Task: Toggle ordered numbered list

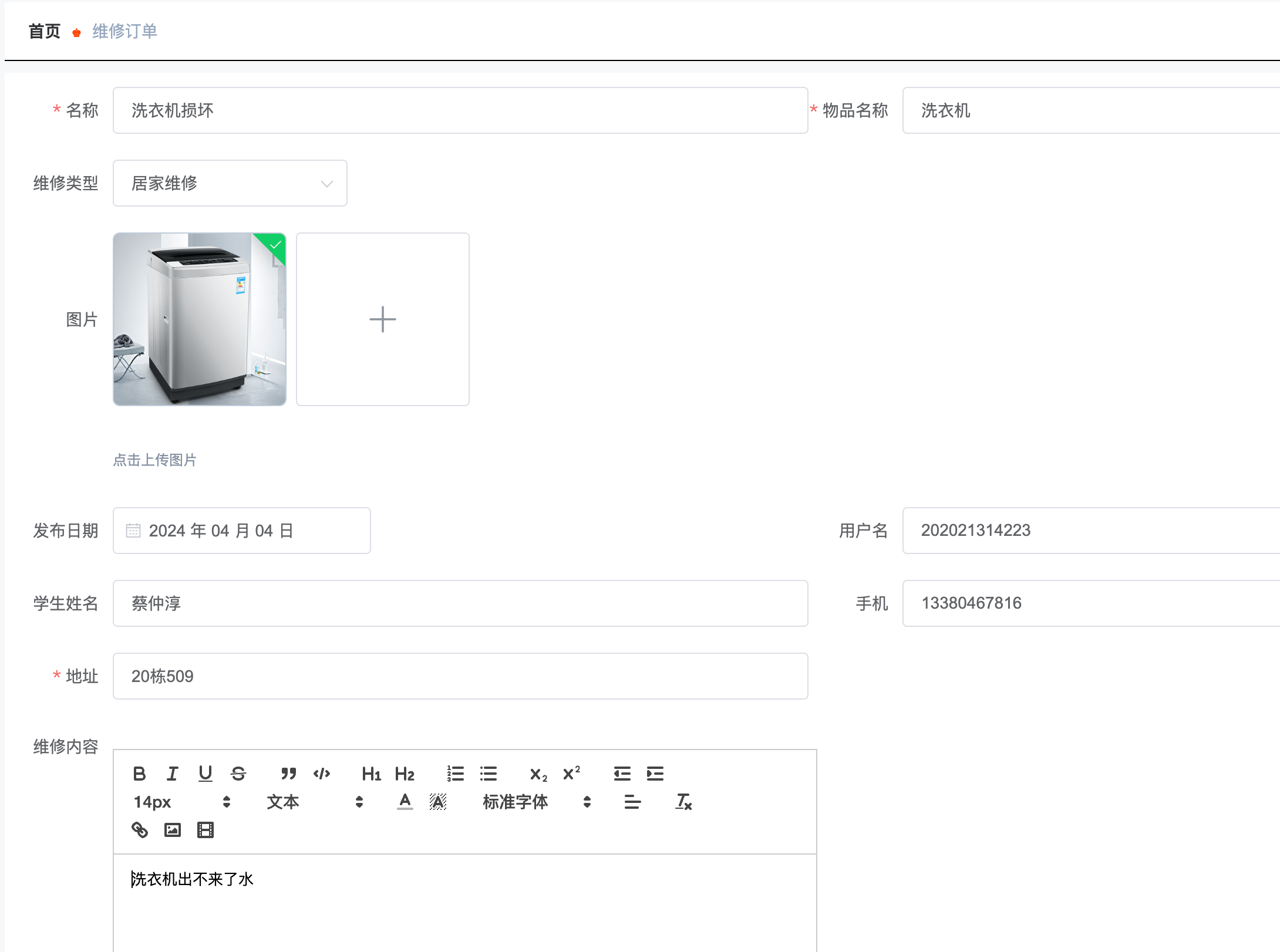Action: [455, 774]
